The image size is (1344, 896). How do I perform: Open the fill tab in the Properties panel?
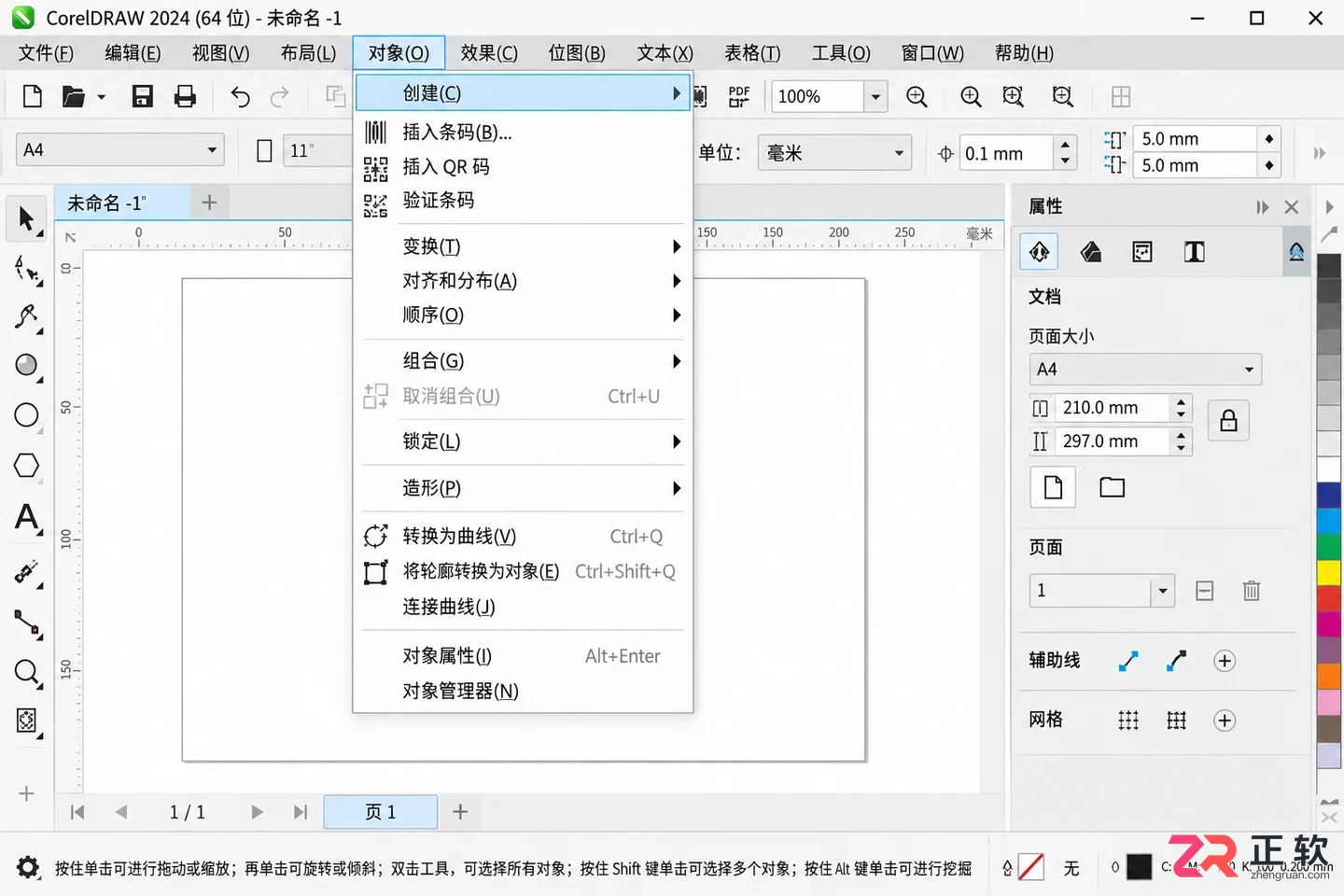(1091, 252)
